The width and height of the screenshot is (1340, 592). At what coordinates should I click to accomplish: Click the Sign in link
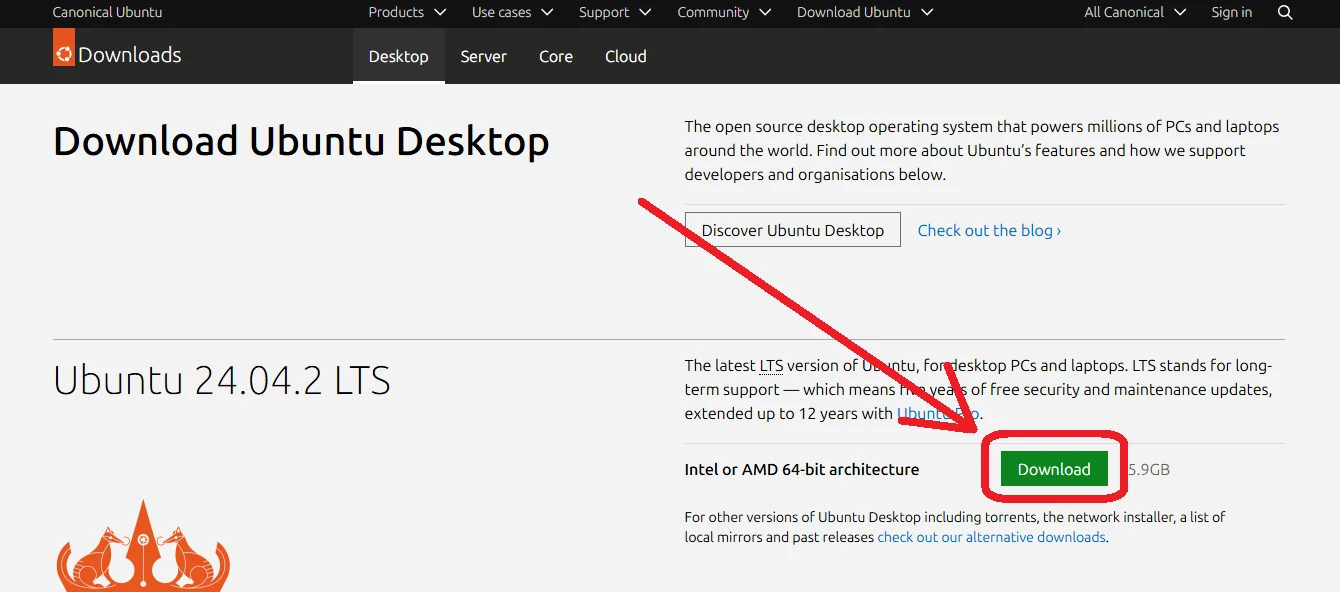pos(1231,13)
